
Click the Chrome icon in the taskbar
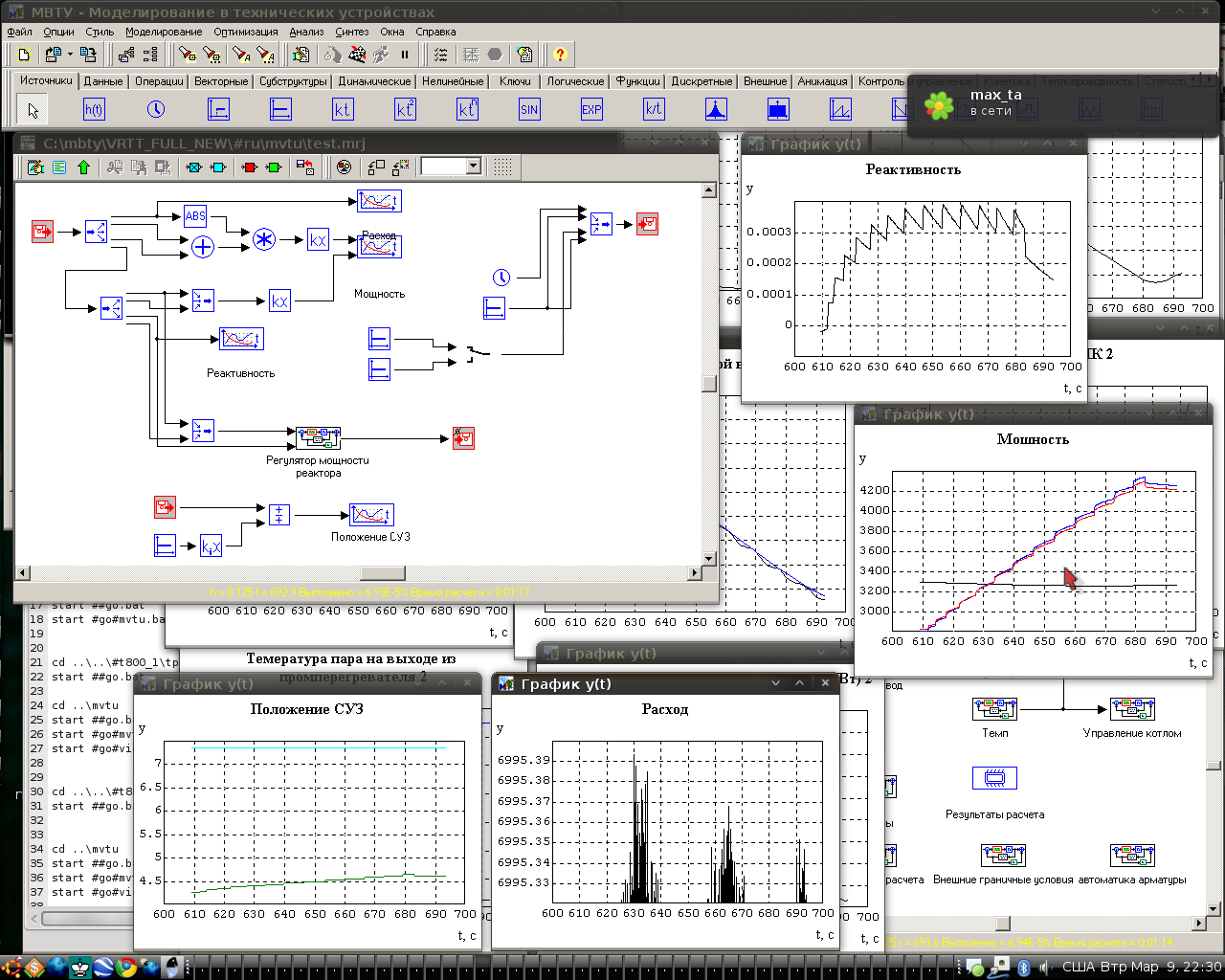click(x=126, y=968)
